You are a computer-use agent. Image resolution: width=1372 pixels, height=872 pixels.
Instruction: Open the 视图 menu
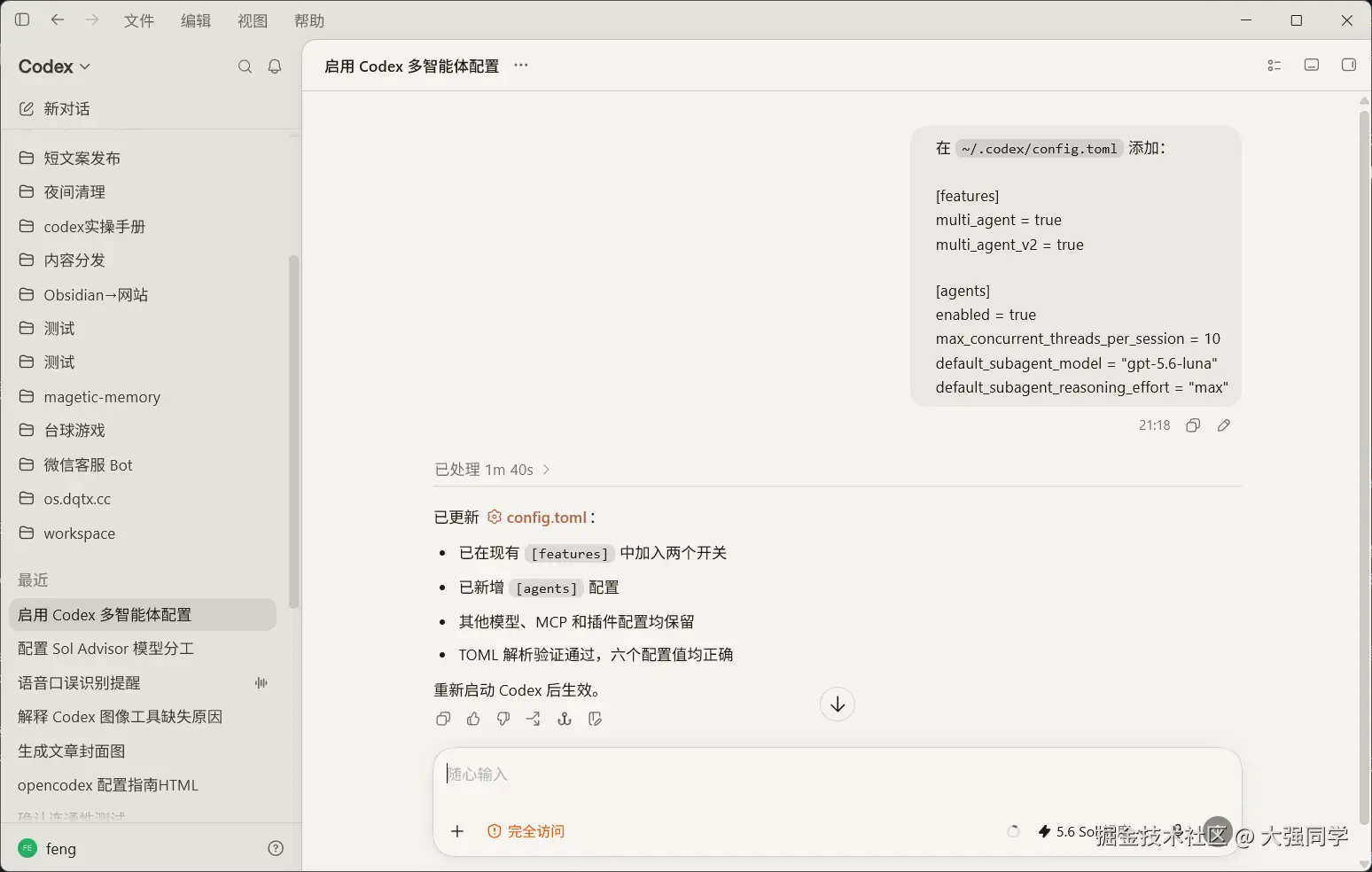(x=253, y=20)
